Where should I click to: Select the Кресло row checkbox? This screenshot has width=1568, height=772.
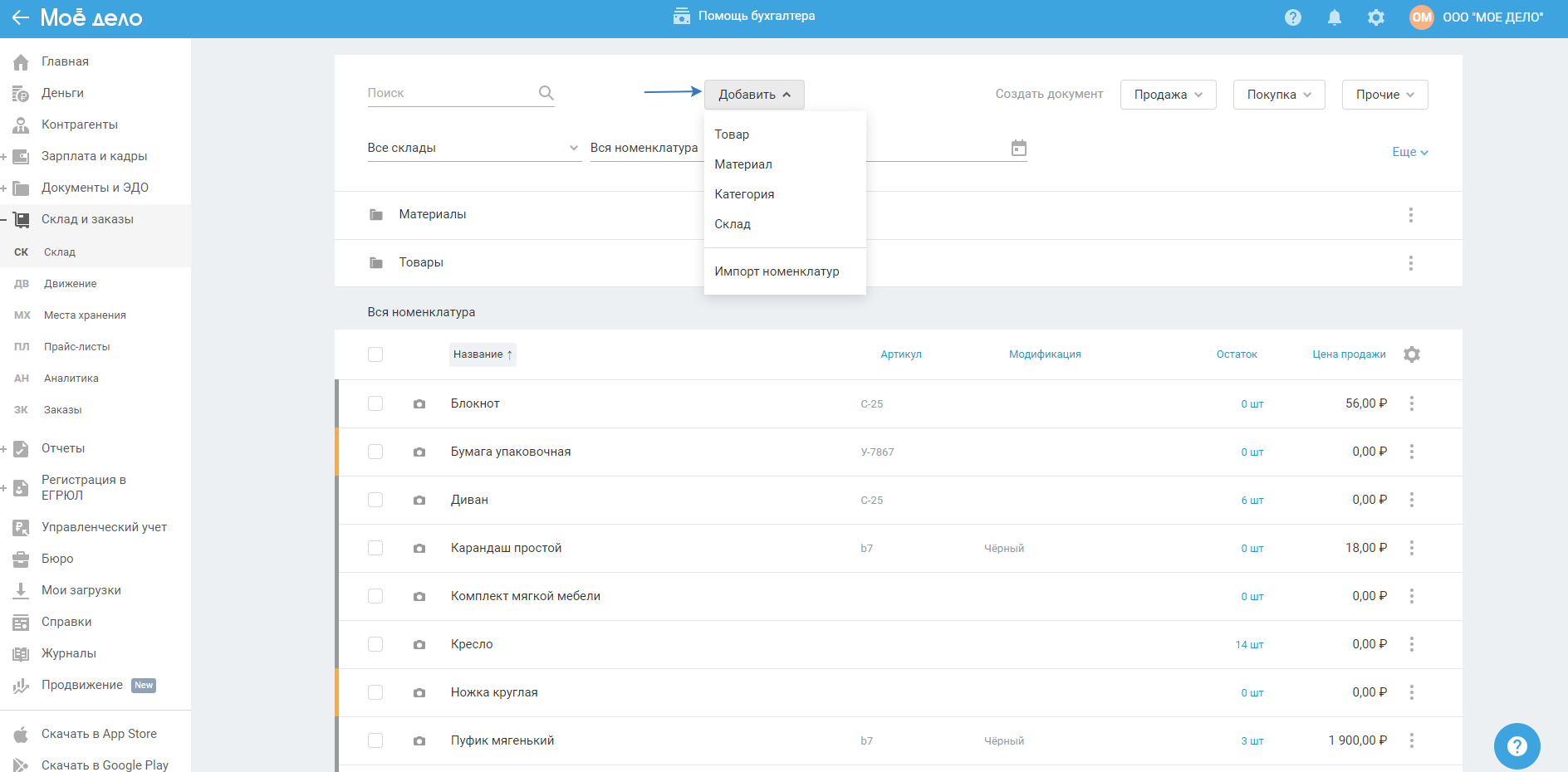tap(375, 644)
